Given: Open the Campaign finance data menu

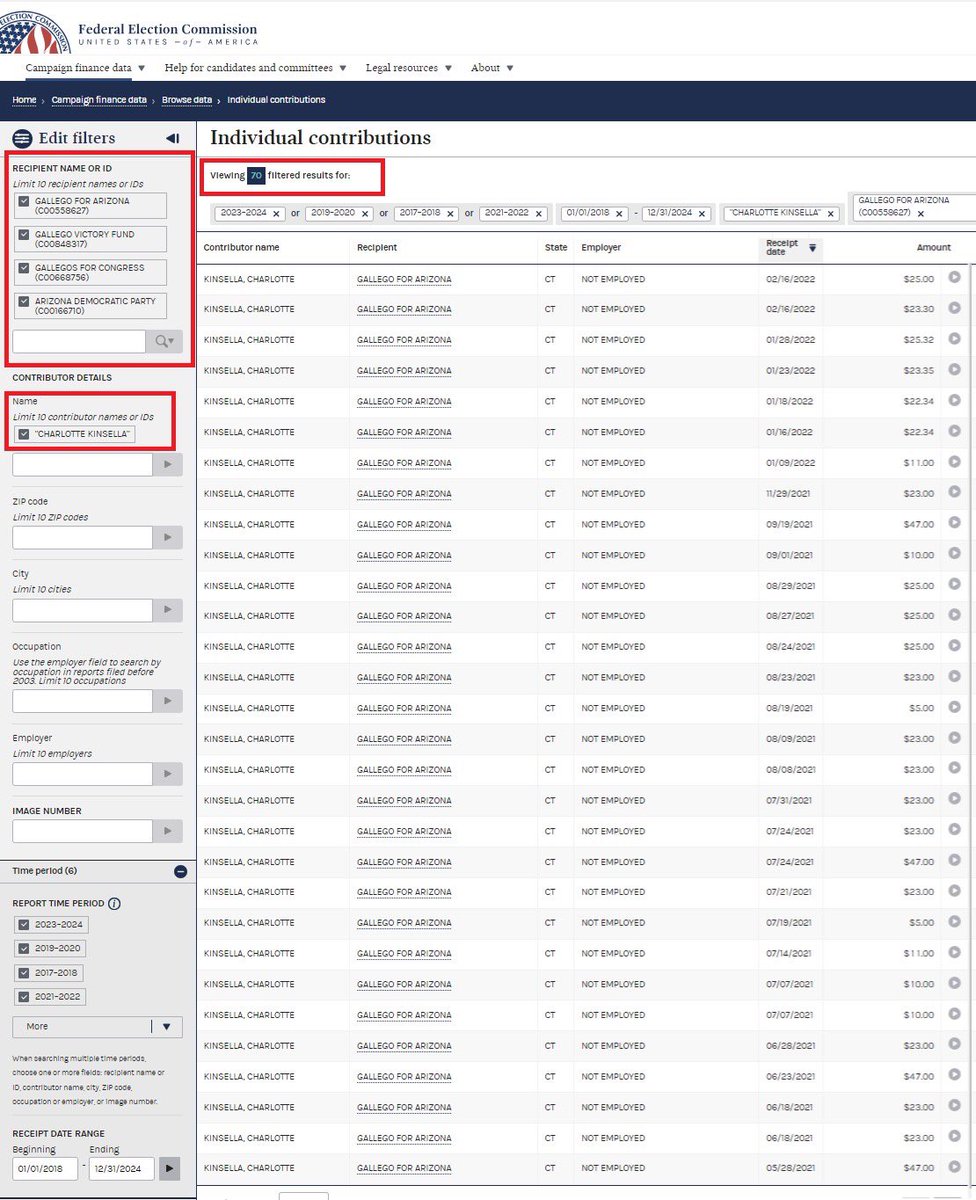Looking at the screenshot, I should click(85, 68).
